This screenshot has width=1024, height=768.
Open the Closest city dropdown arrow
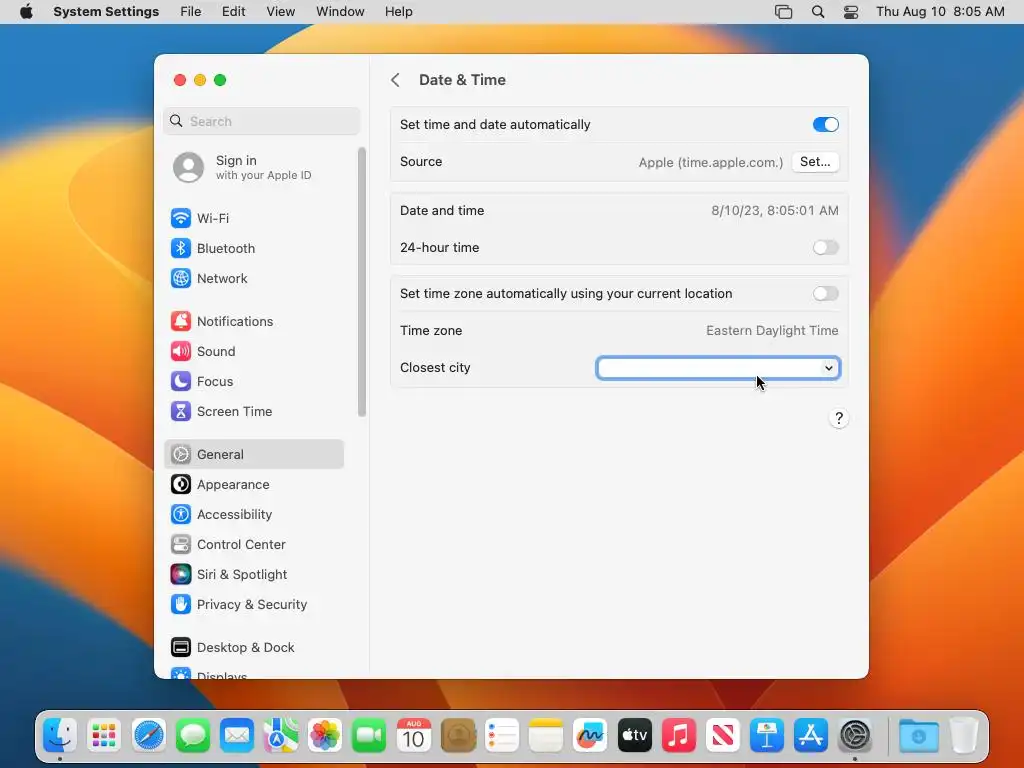(829, 368)
